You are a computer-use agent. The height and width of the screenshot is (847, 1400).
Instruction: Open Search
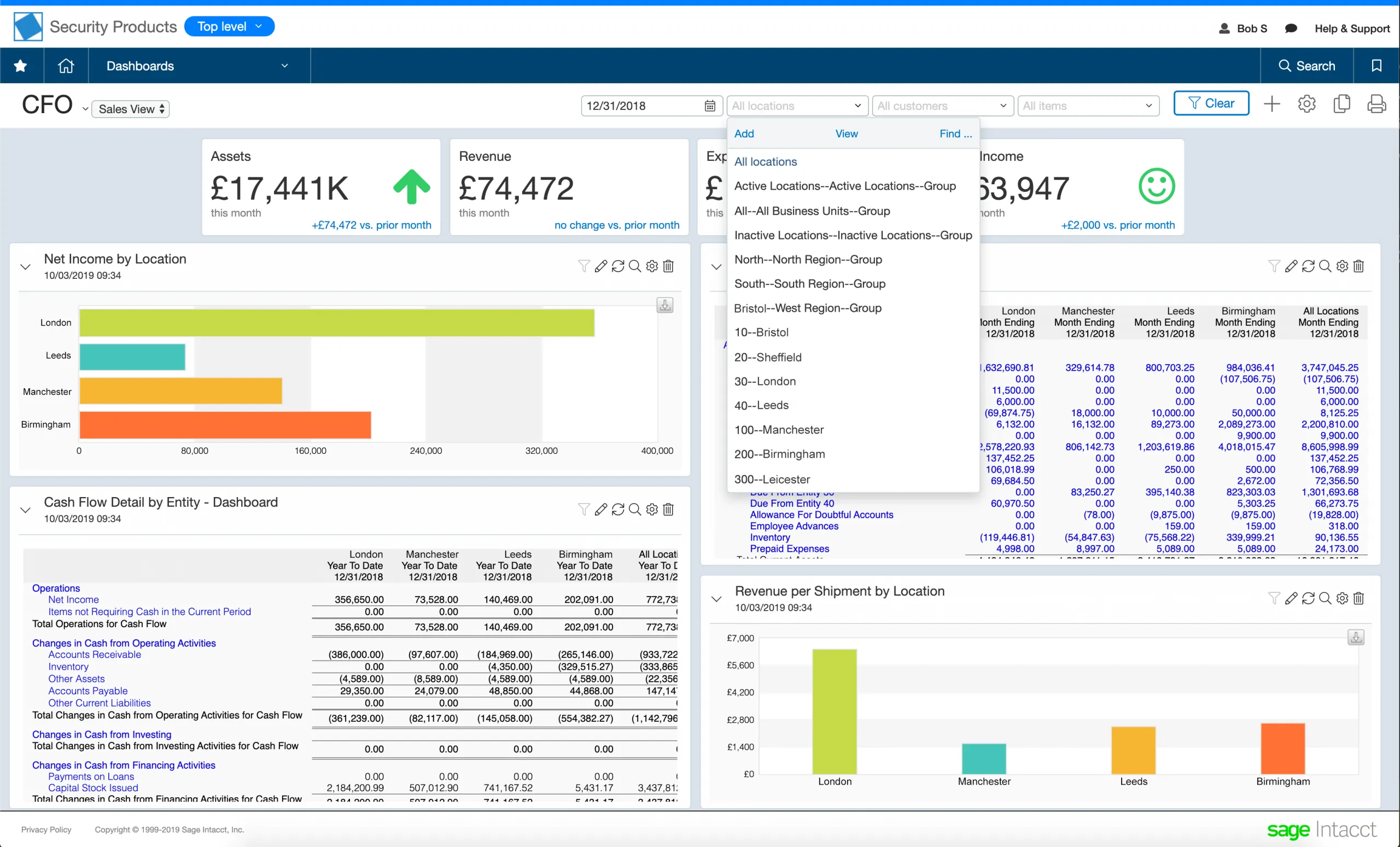pyautogui.click(x=1306, y=65)
